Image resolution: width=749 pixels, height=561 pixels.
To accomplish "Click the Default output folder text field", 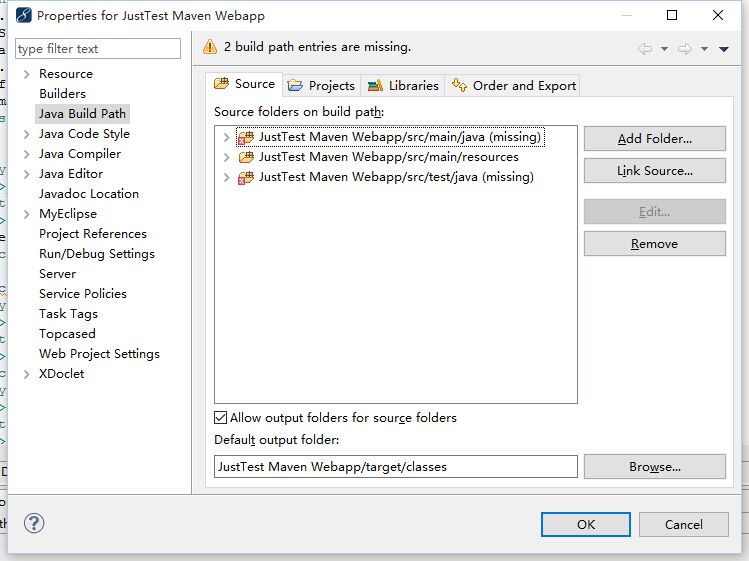I will (x=396, y=466).
